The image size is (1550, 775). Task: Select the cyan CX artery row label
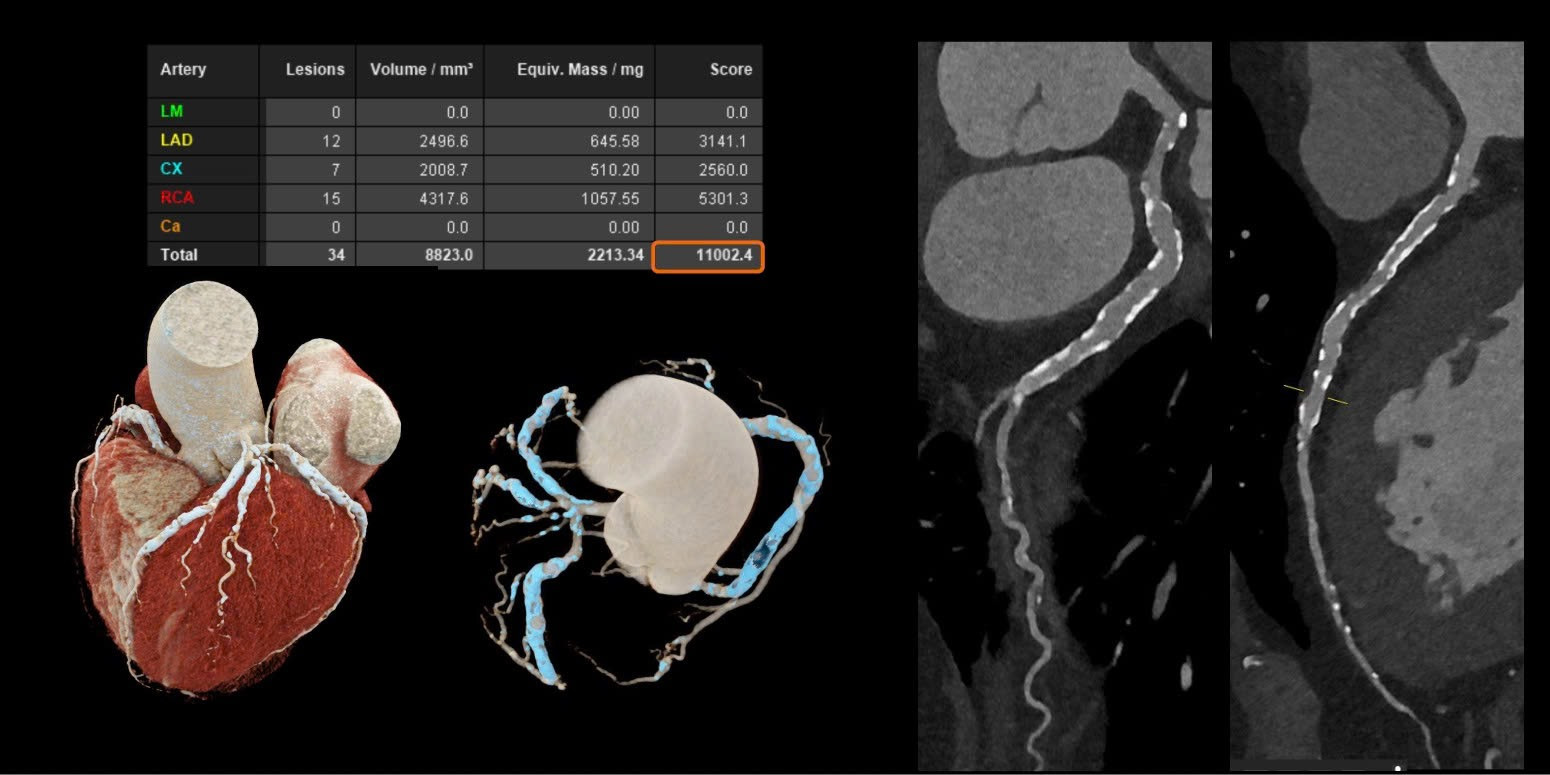(x=171, y=170)
